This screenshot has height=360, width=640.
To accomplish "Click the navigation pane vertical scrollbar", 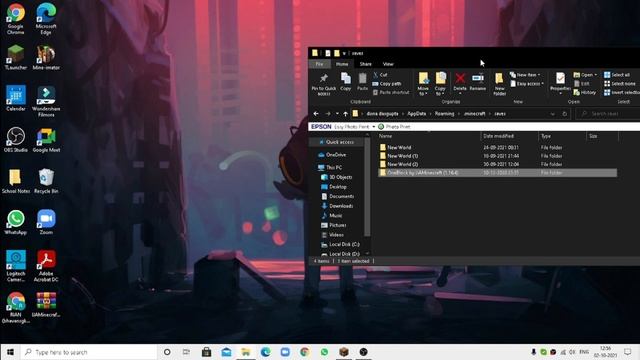I will [x=367, y=188].
